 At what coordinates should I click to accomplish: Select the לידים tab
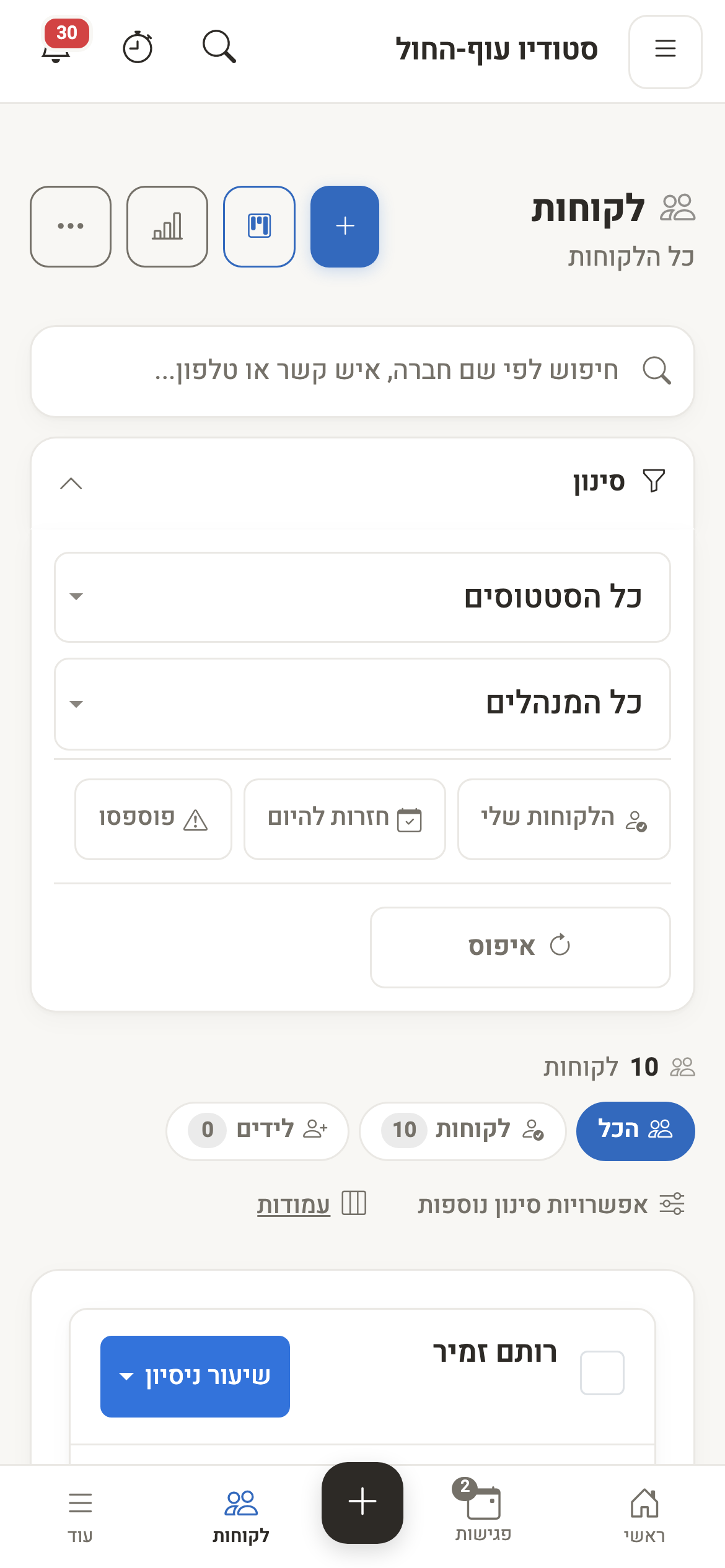[257, 1131]
